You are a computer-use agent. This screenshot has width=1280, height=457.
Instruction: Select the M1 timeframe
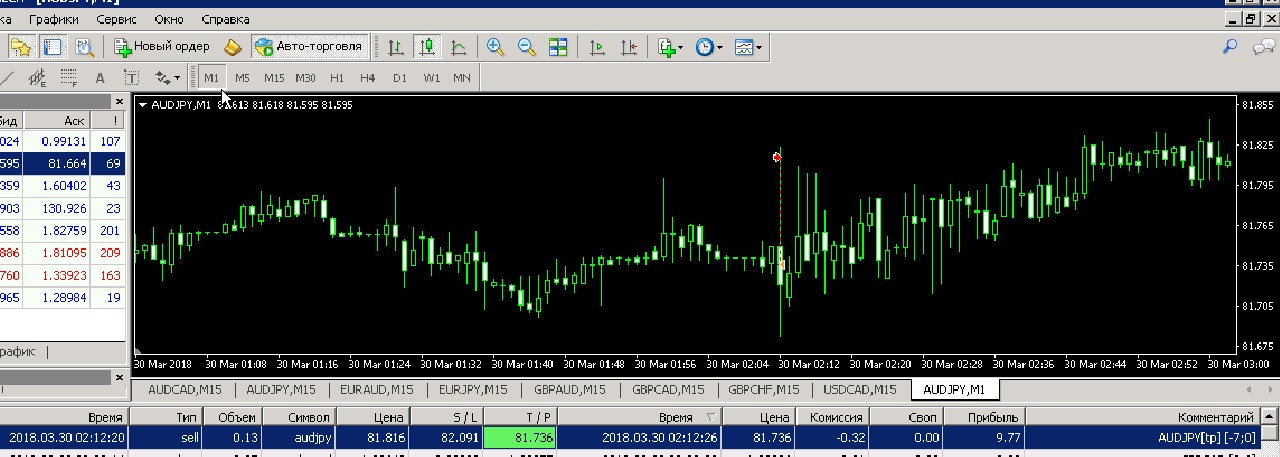tap(211, 77)
